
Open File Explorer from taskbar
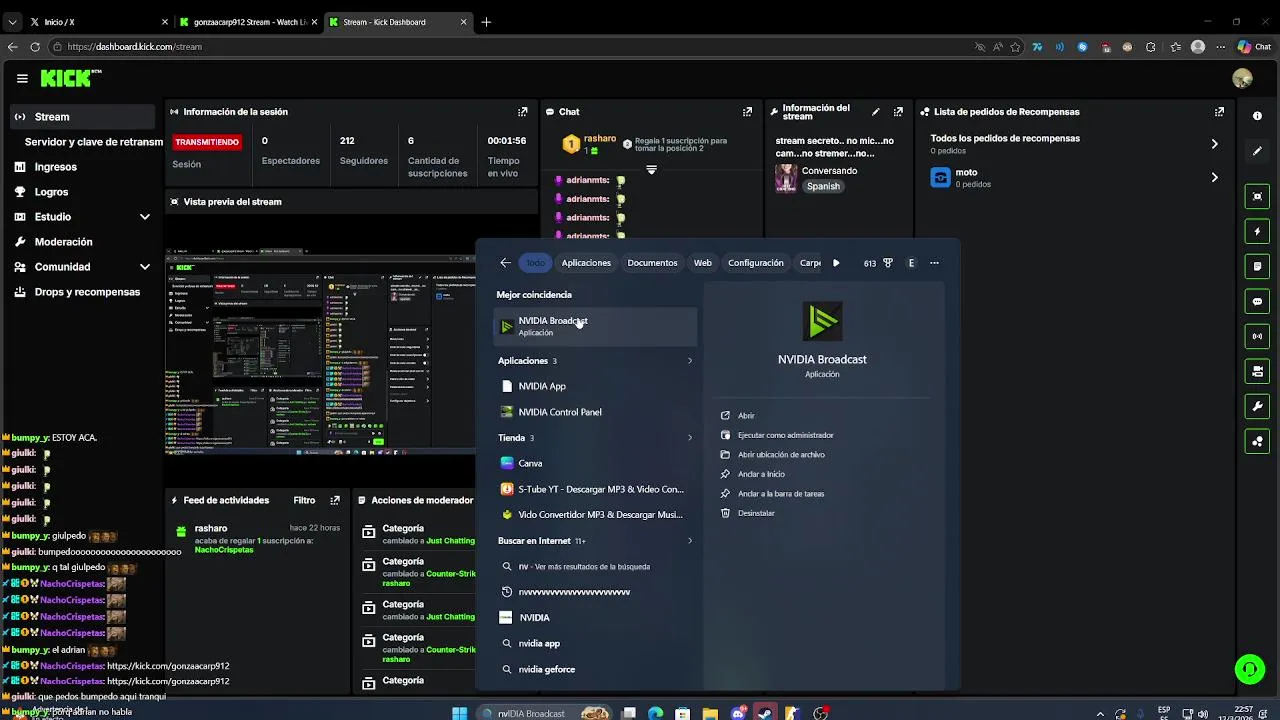(709, 713)
